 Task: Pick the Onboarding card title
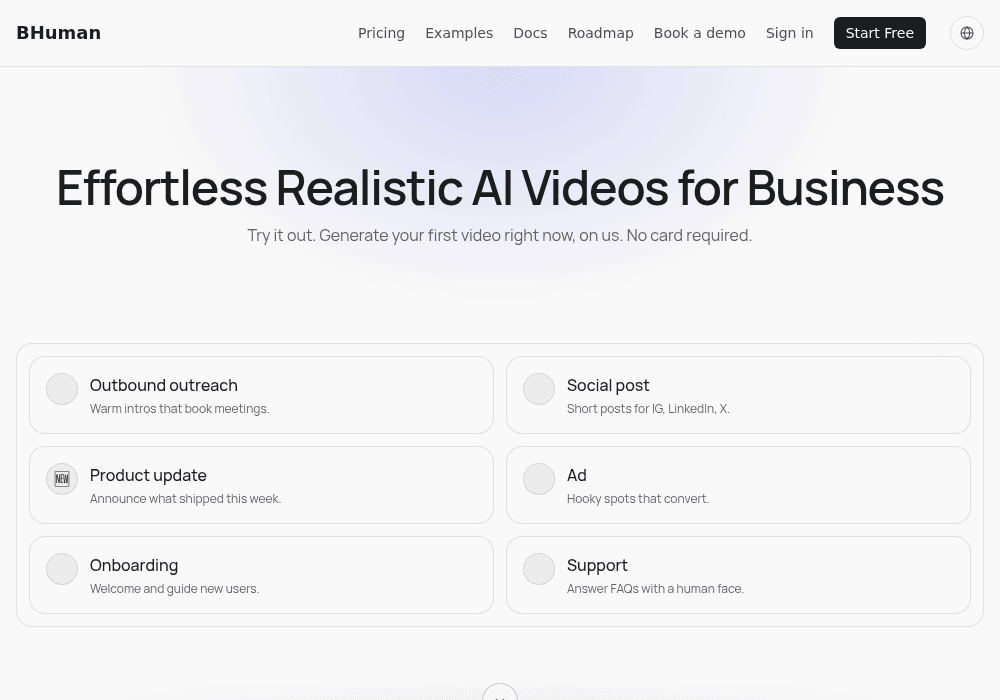134,565
